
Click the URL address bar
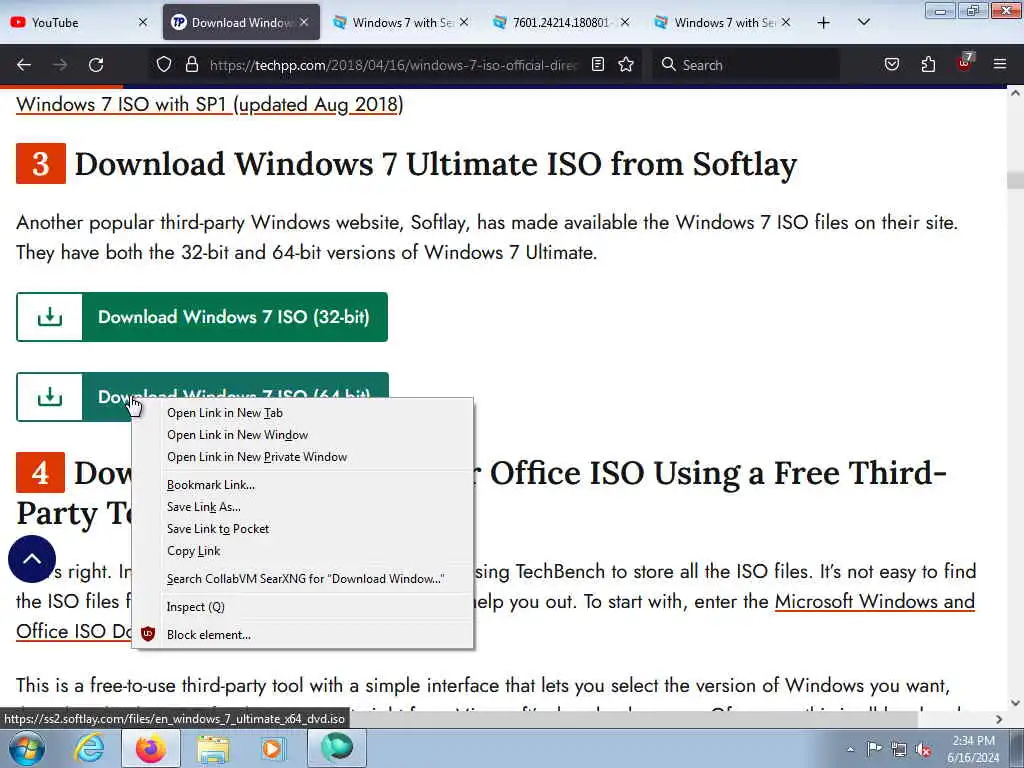coord(394,65)
